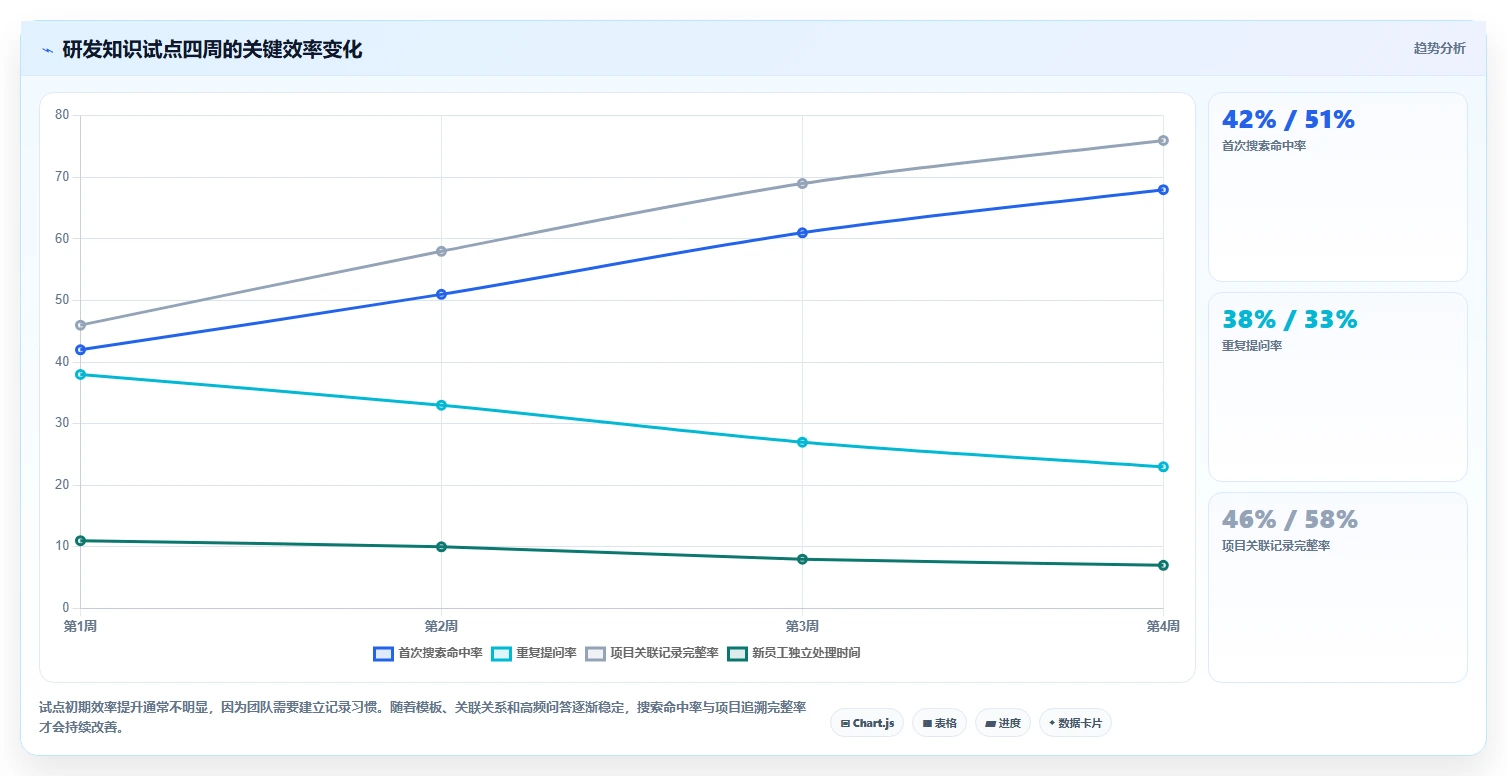The width and height of the screenshot is (1507, 776).
Task: Toggle 重复提问率 legend item
Action: [533, 653]
